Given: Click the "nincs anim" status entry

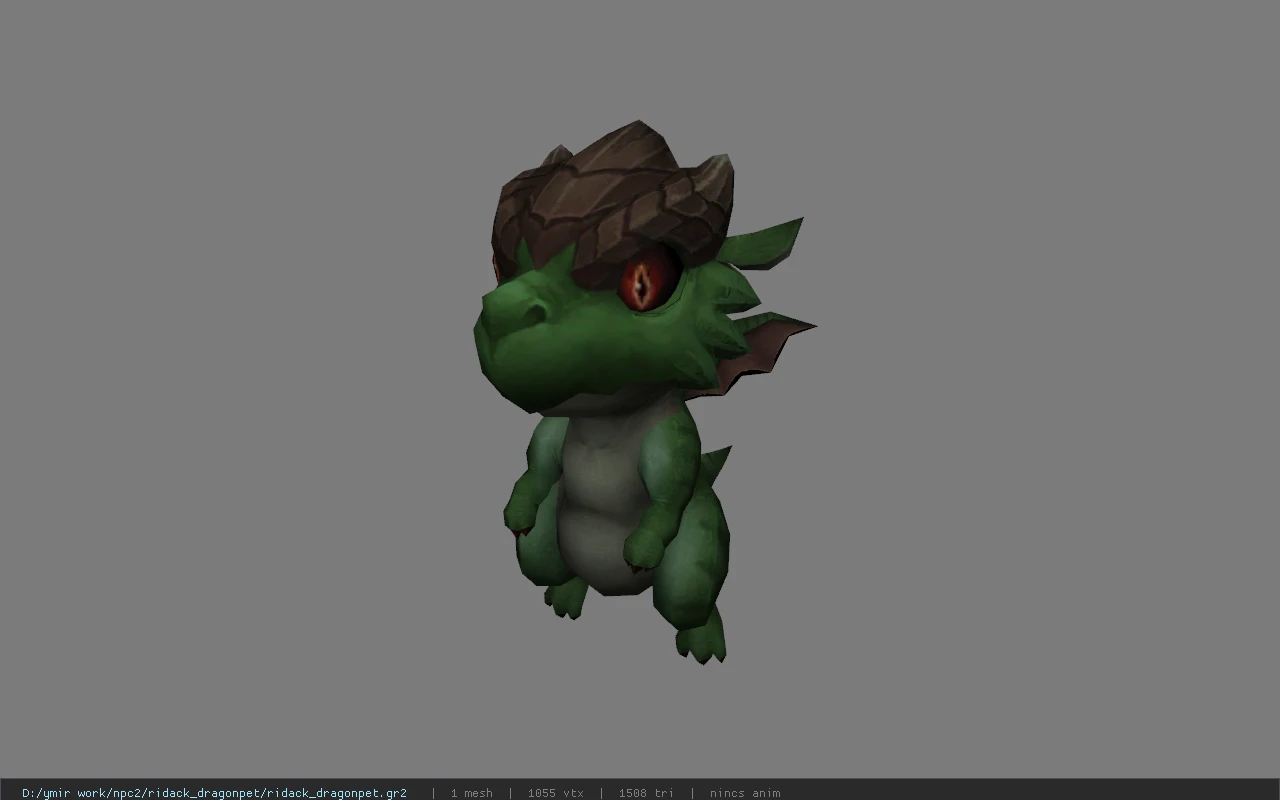Looking at the screenshot, I should 745,793.
